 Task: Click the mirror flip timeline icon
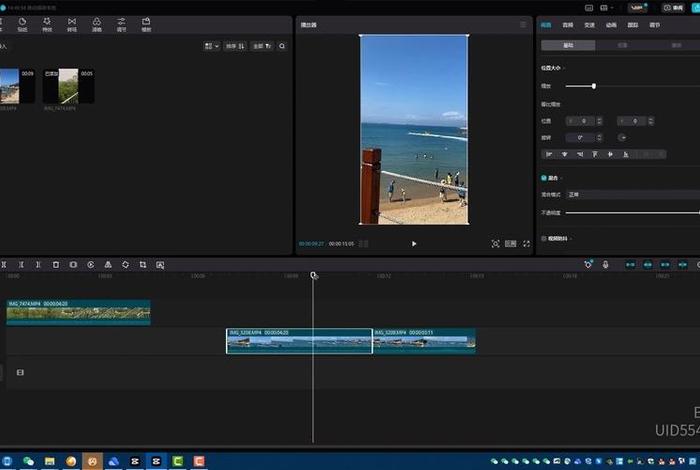[x=108, y=265]
